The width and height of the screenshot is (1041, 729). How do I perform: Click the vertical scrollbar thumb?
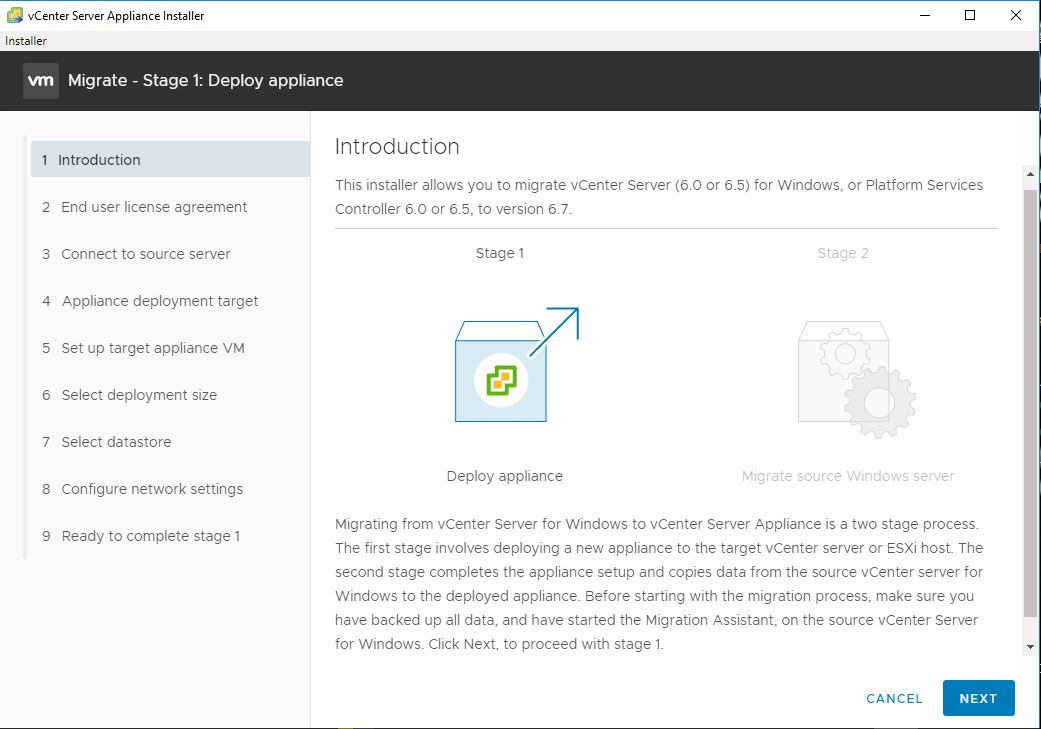point(1030,400)
